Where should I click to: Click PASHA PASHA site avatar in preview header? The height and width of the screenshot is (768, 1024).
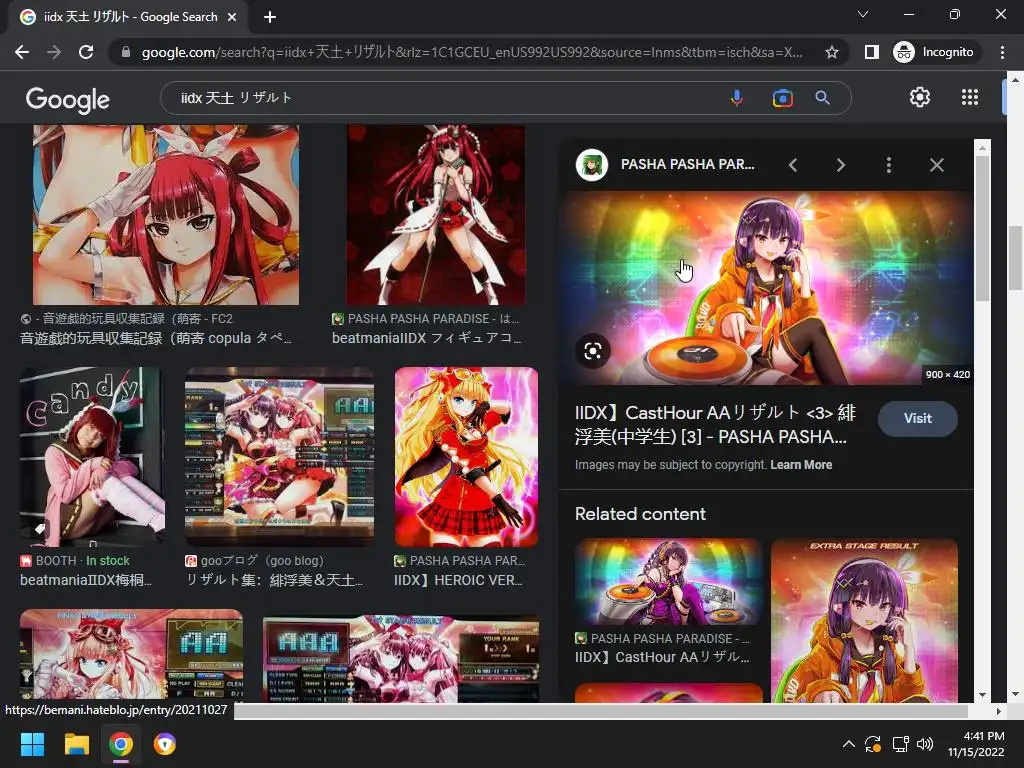click(x=592, y=165)
